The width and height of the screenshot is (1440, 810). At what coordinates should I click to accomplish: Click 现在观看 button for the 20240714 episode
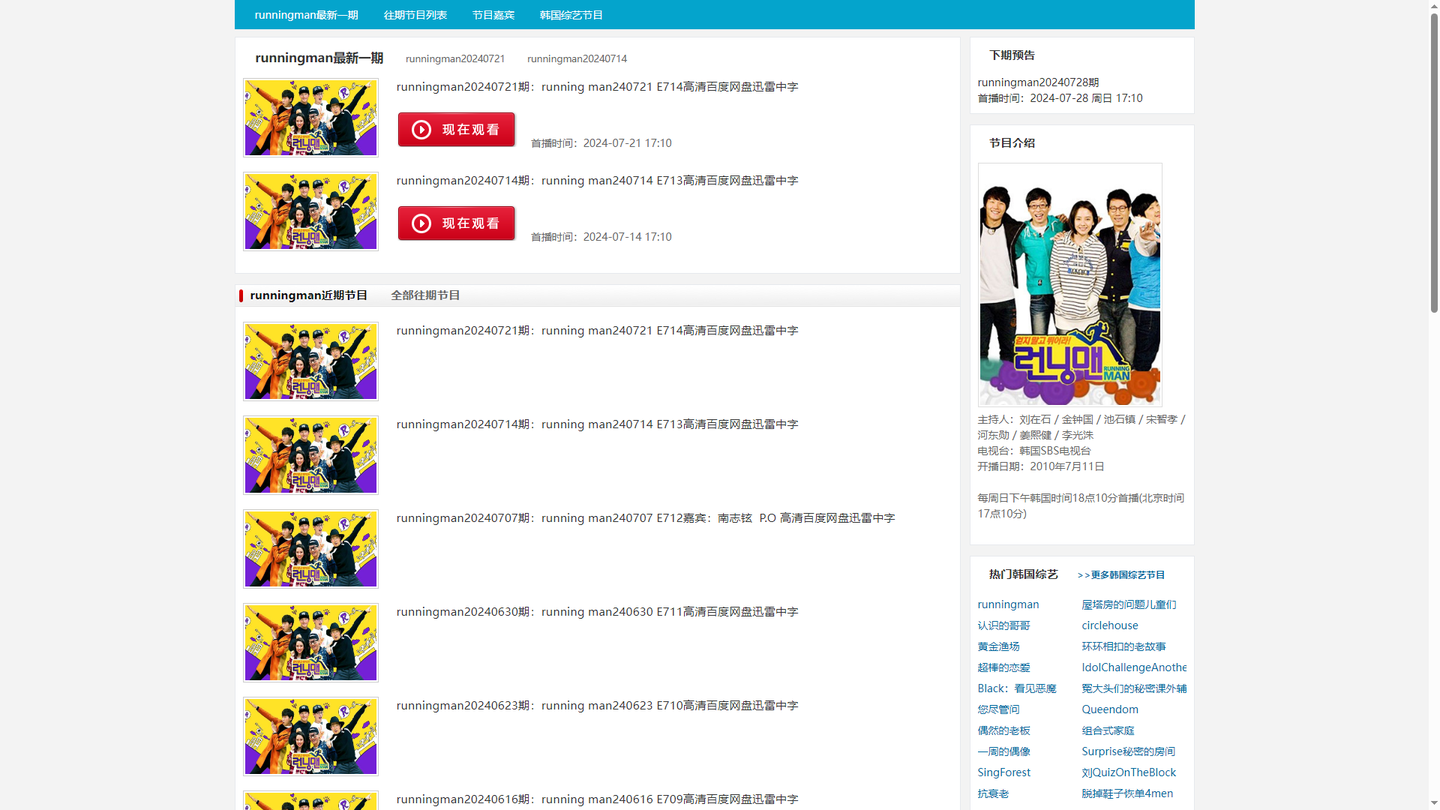pyautogui.click(x=456, y=223)
